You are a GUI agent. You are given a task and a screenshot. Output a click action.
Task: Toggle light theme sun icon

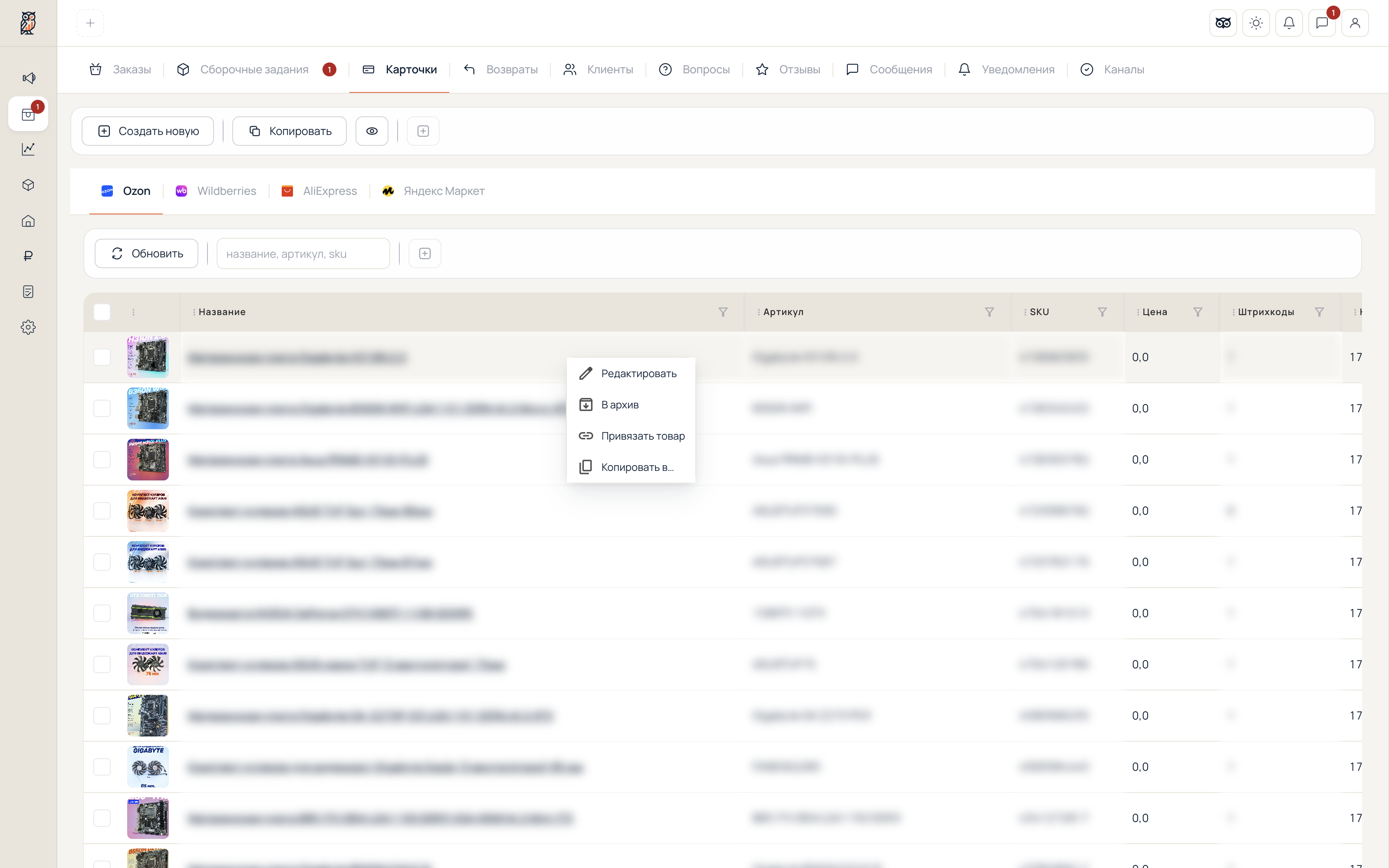pyautogui.click(x=1256, y=23)
